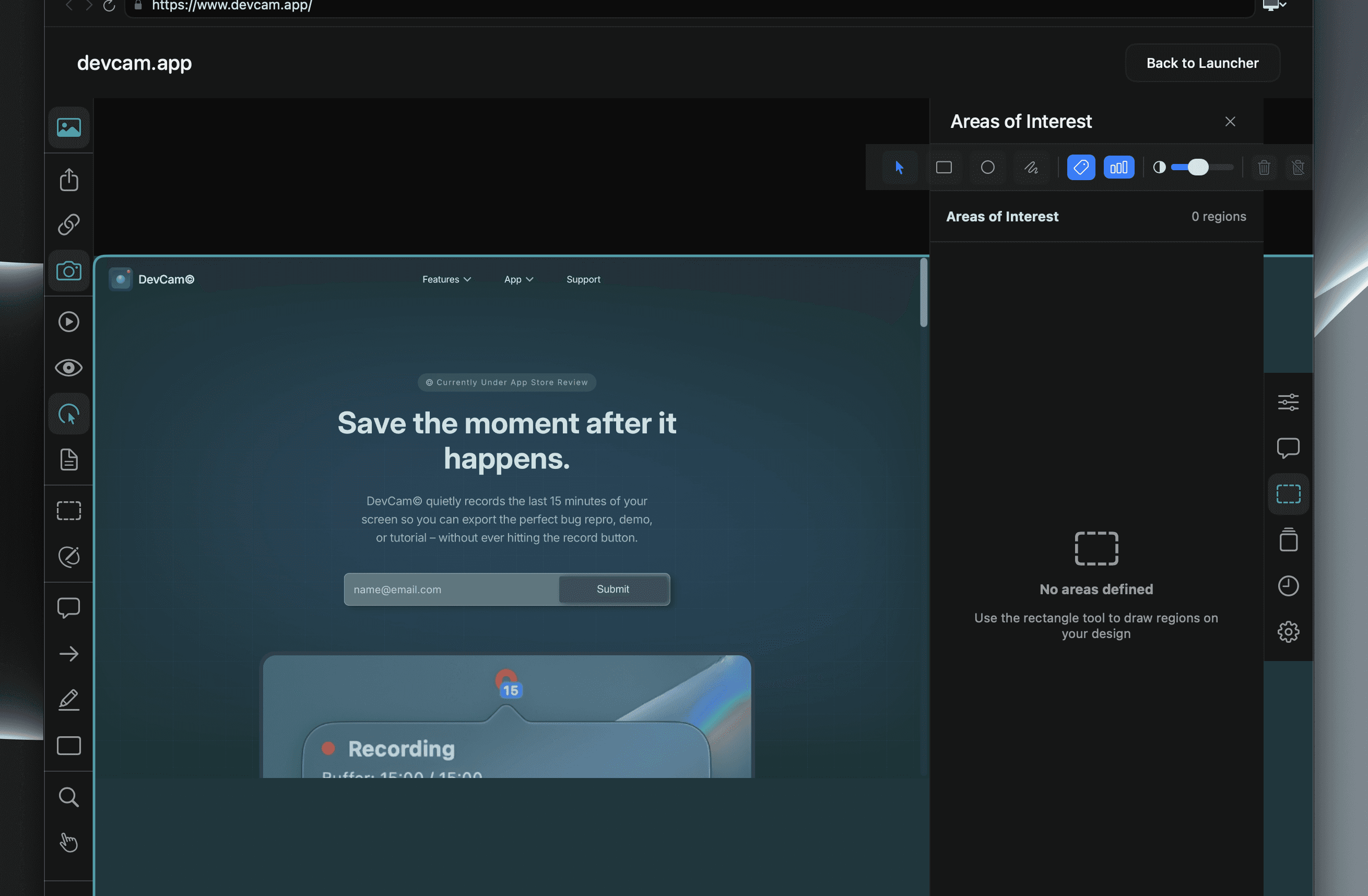This screenshot has width=1368, height=896.
Task: Open the Support nav link
Action: (x=583, y=279)
